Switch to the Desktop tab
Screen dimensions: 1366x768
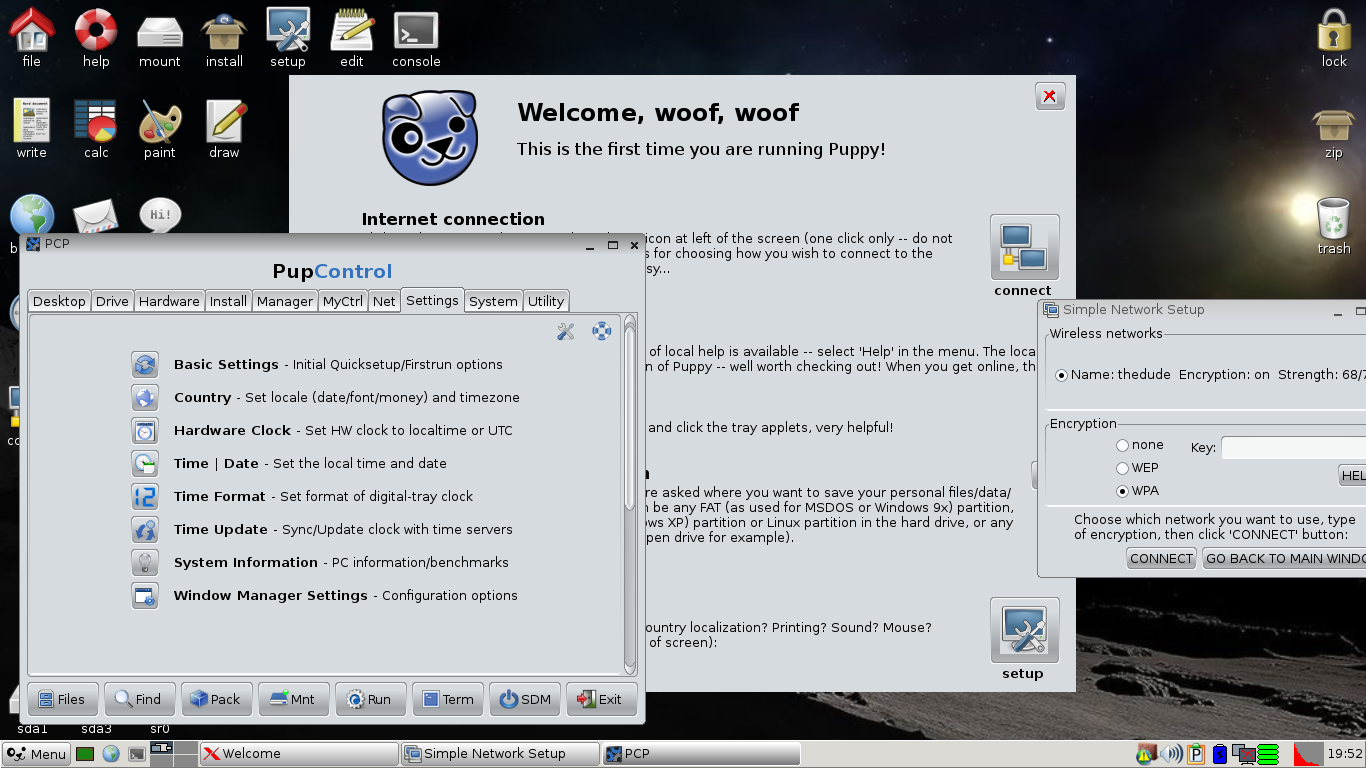click(59, 301)
